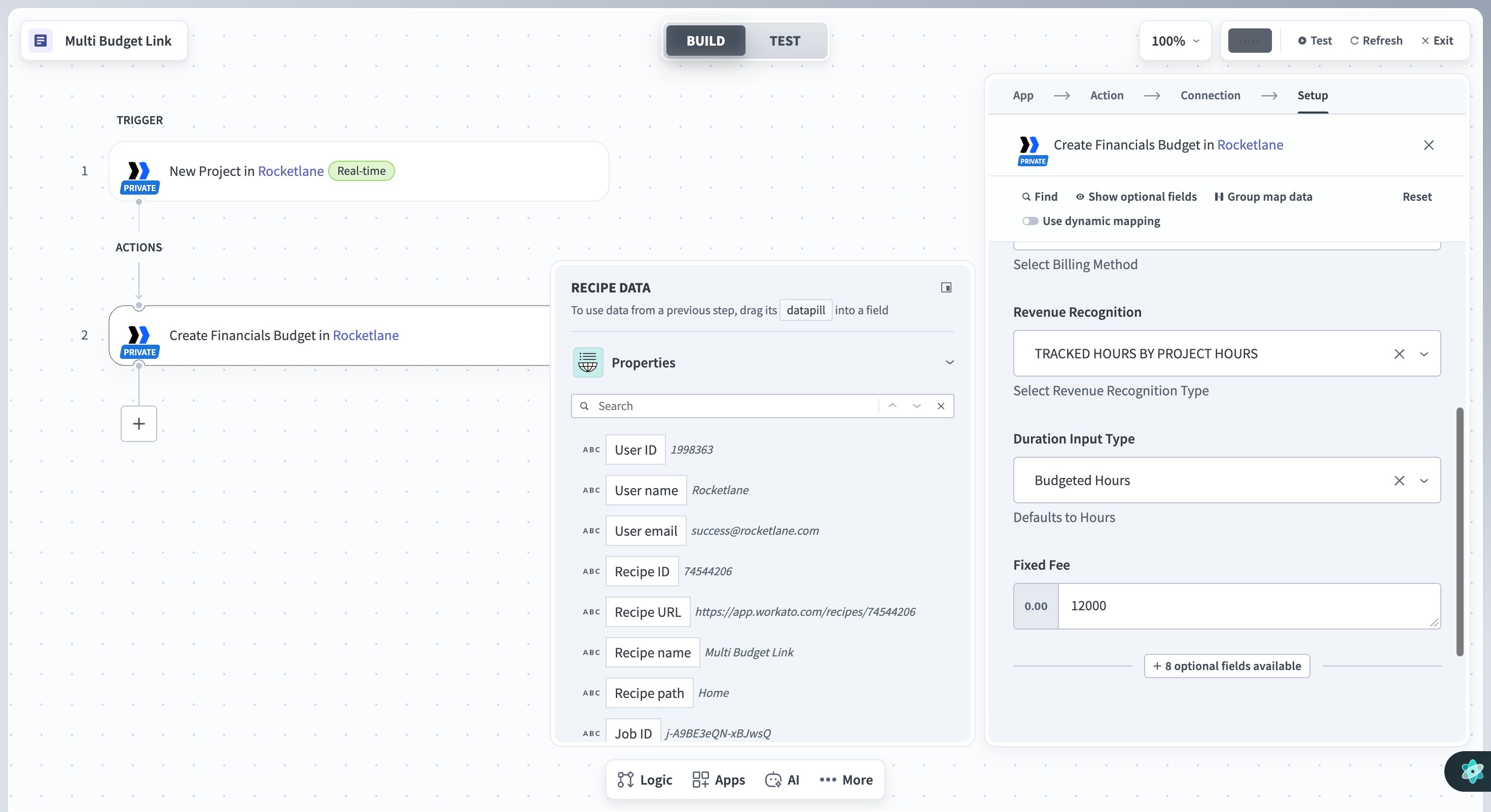
Task: Click the Fixed Fee input containing 12000
Action: [1249, 606]
